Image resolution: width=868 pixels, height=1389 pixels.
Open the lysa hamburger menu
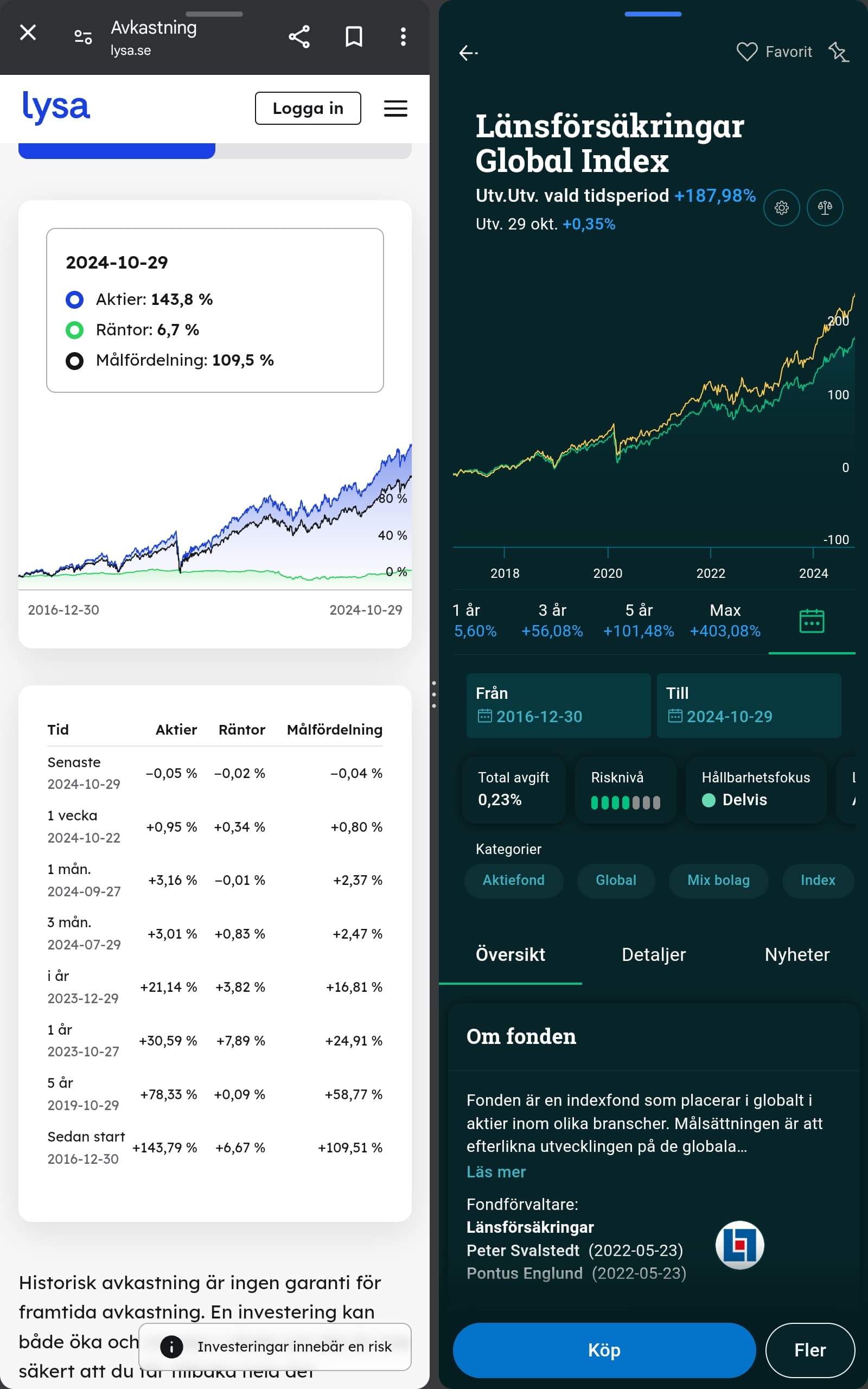395,109
